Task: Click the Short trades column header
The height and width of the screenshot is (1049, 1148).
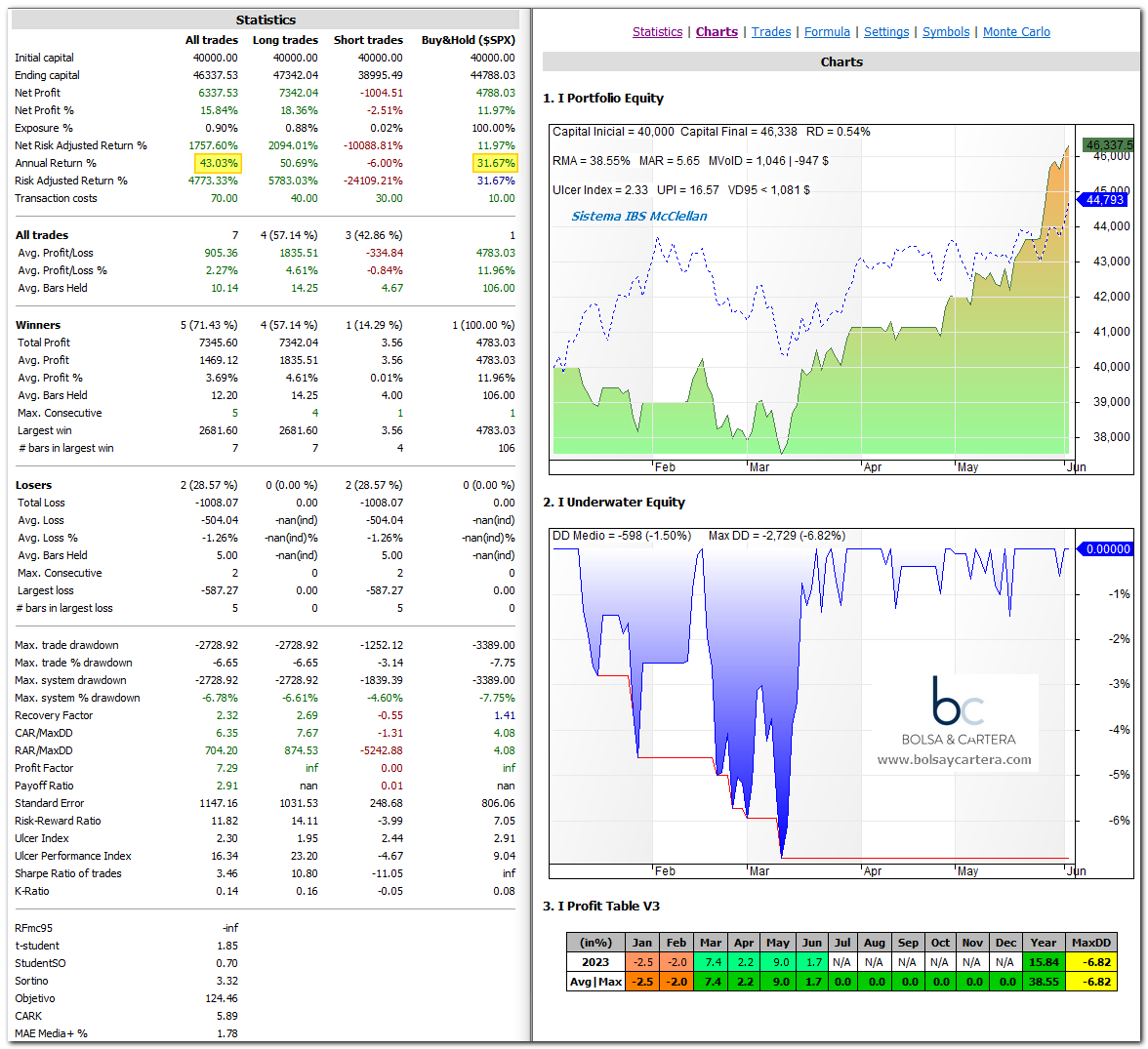Action: 368,40
